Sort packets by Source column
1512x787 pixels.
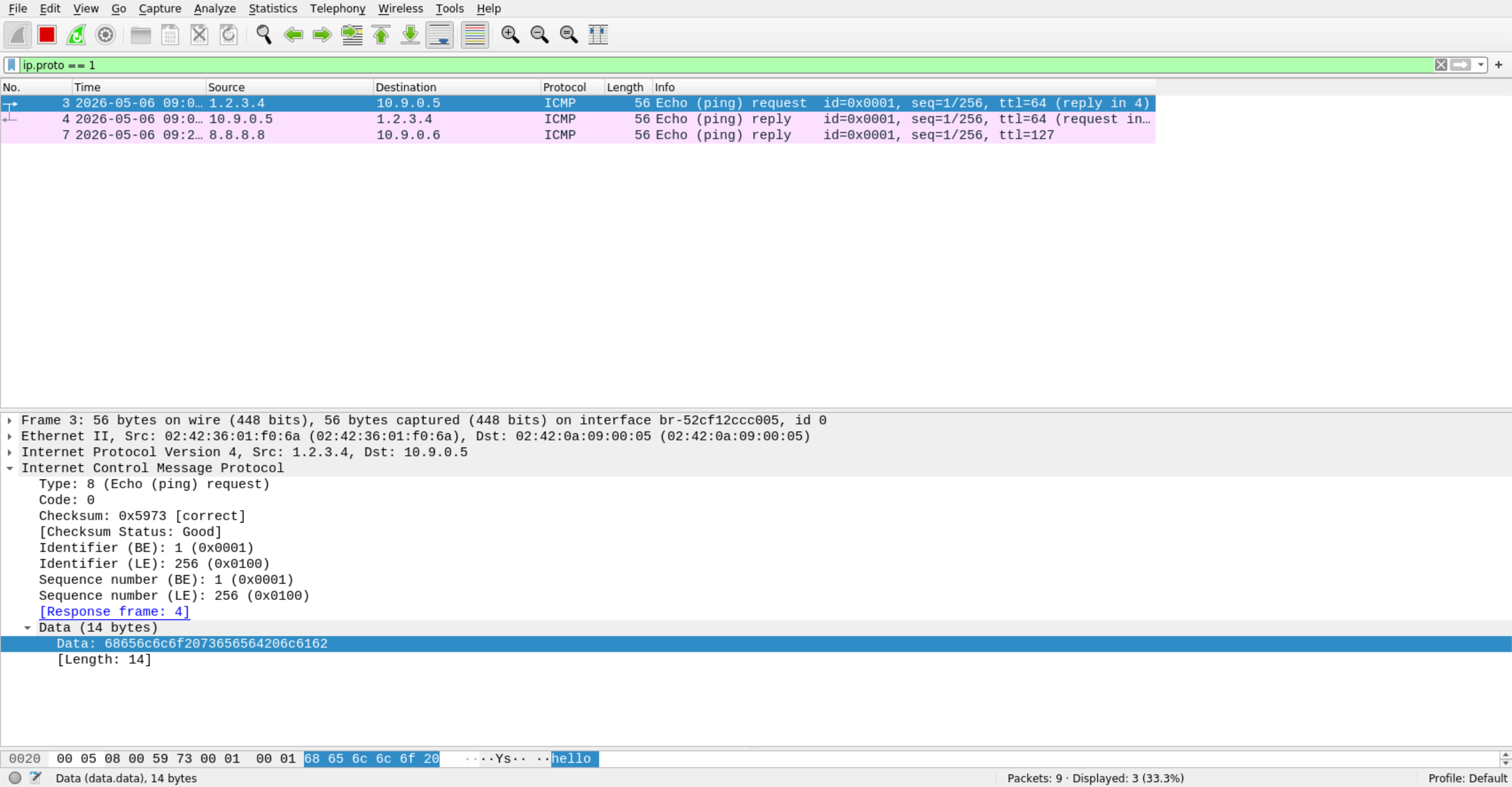tap(289, 87)
